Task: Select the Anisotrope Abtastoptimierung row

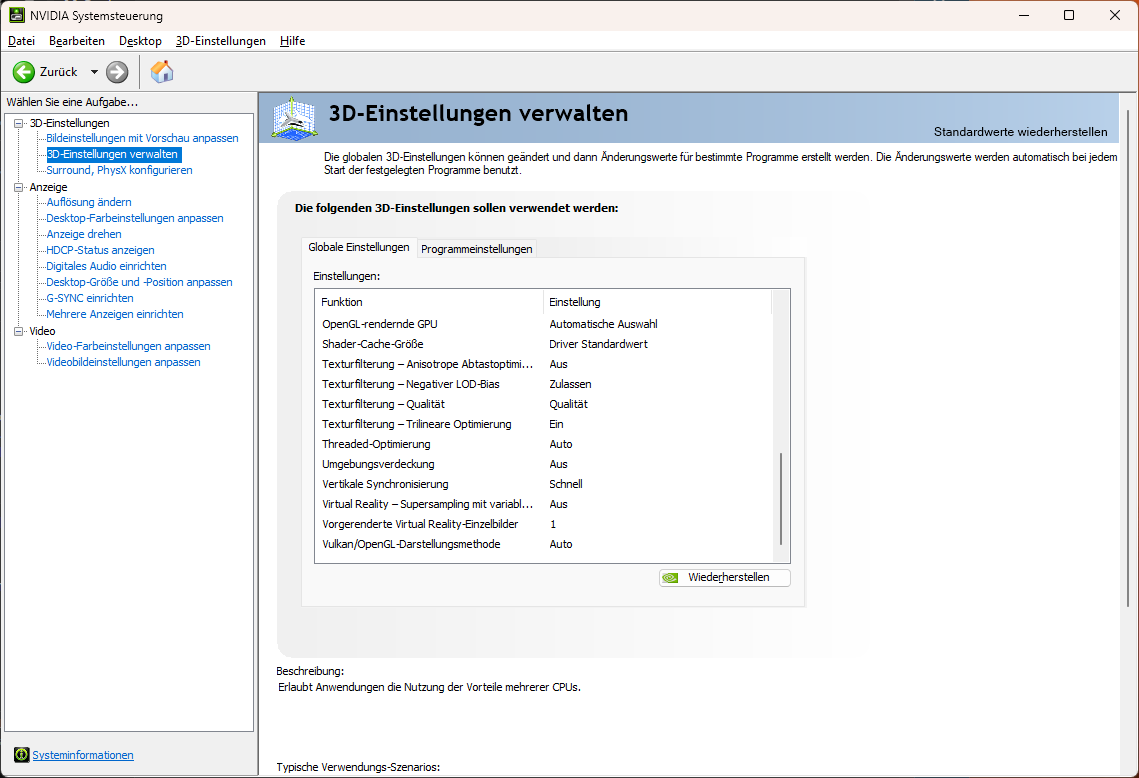Action: 543,364
